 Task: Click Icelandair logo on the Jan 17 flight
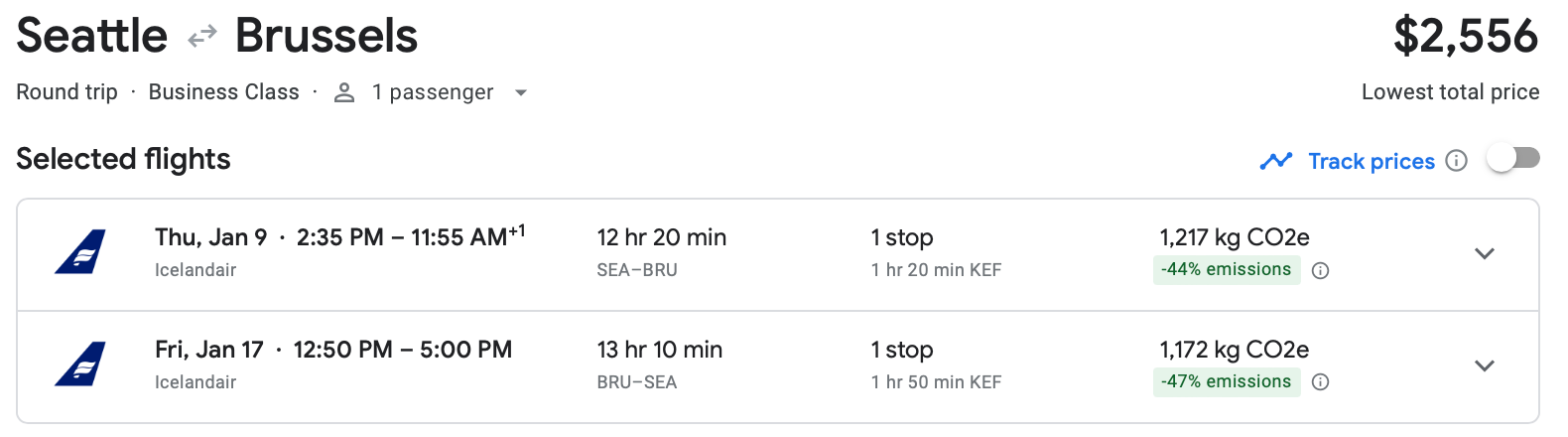coord(80,364)
